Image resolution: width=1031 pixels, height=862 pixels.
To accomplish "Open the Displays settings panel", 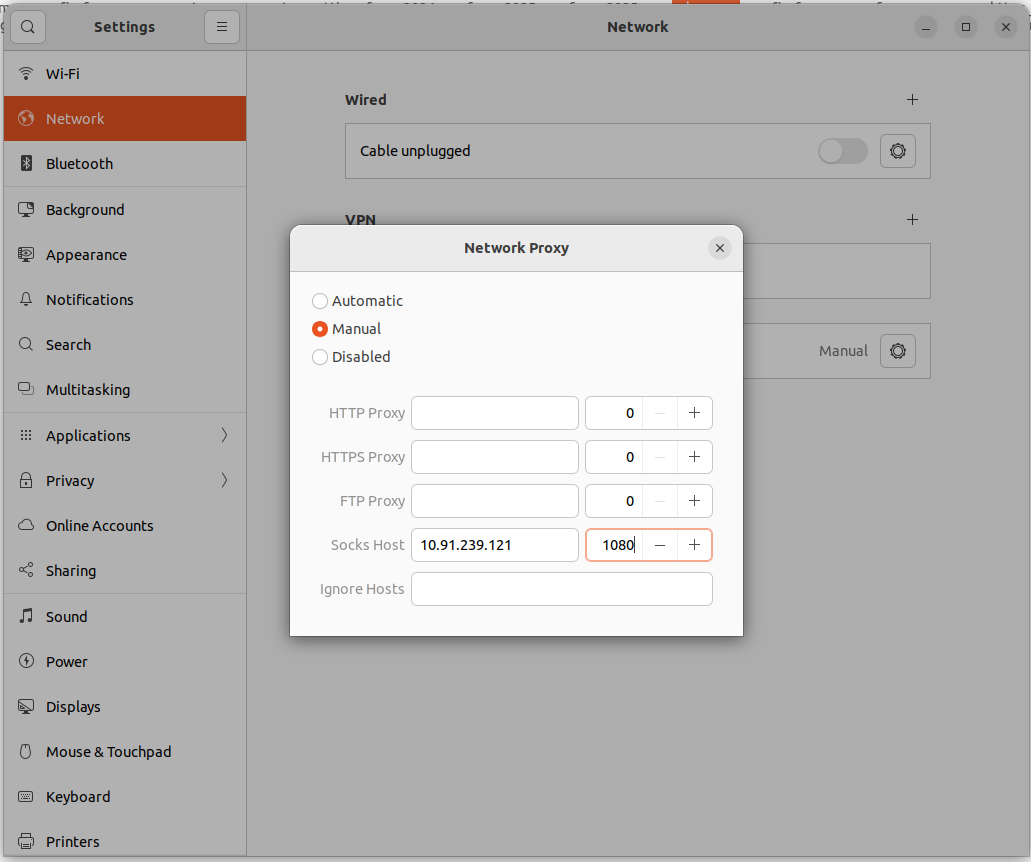I will pyautogui.click(x=73, y=707).
